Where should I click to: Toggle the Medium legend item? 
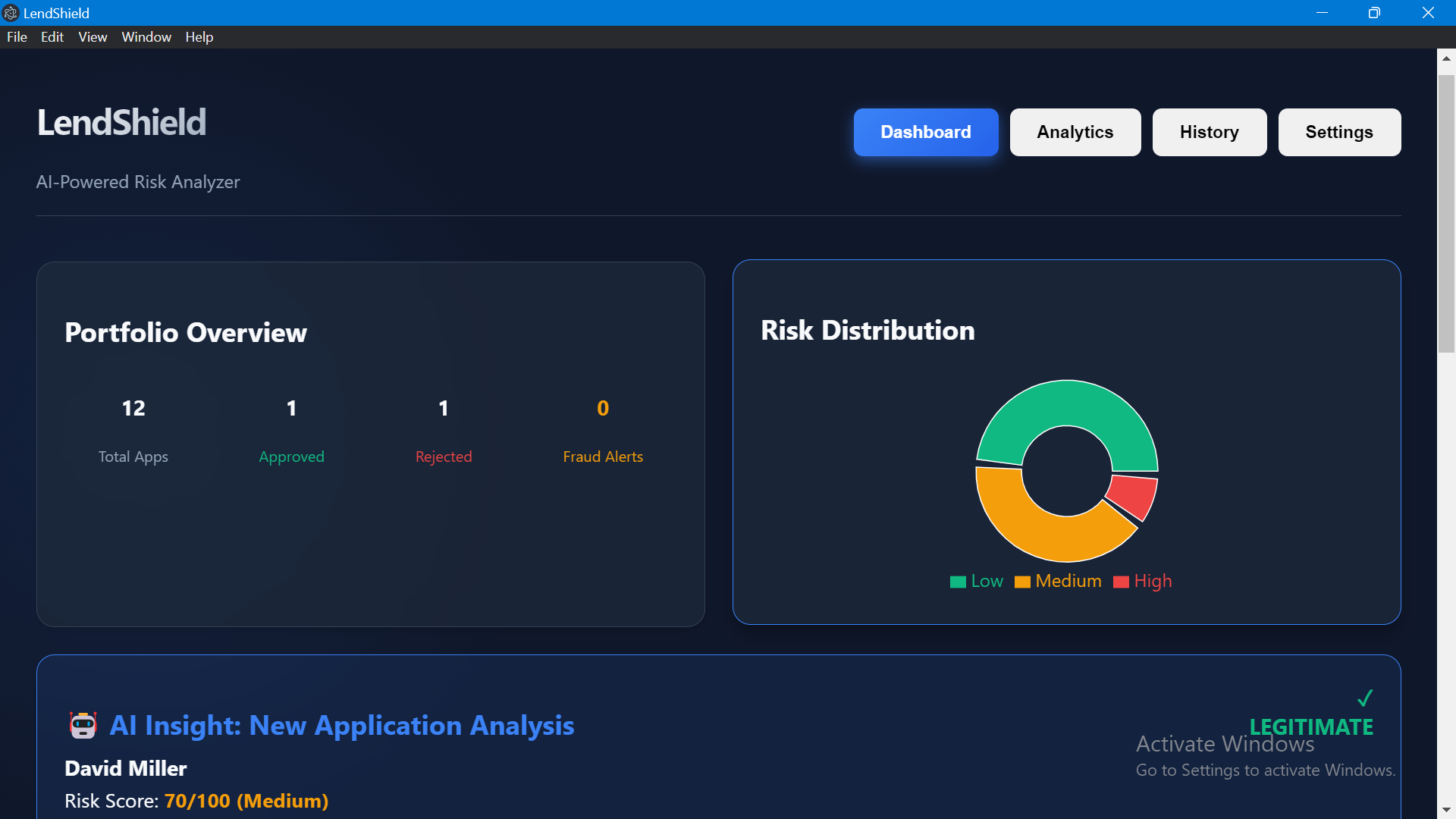[1058, 582]
